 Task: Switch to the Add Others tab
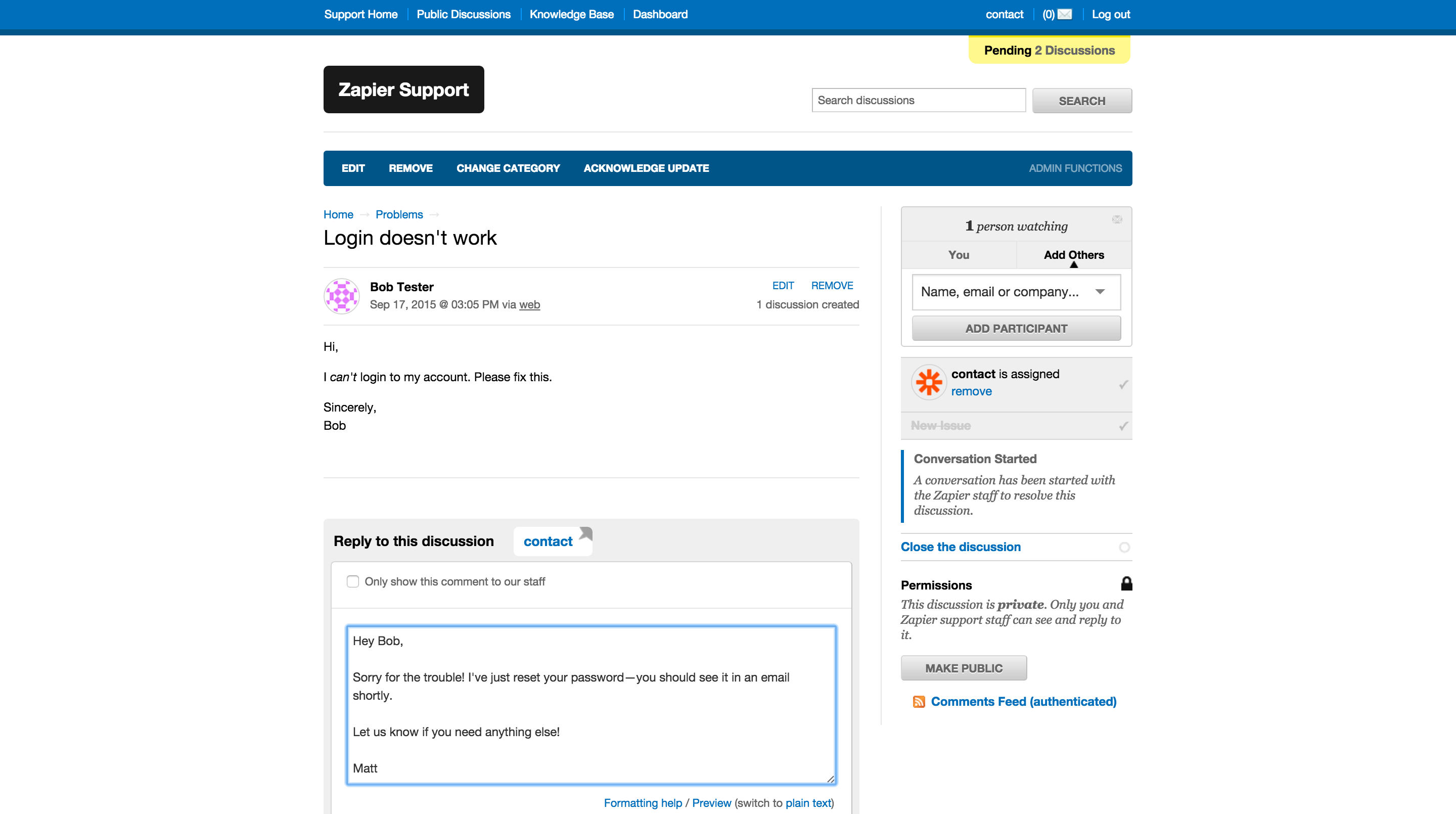pyautogui.click(x=1073, y=254)
